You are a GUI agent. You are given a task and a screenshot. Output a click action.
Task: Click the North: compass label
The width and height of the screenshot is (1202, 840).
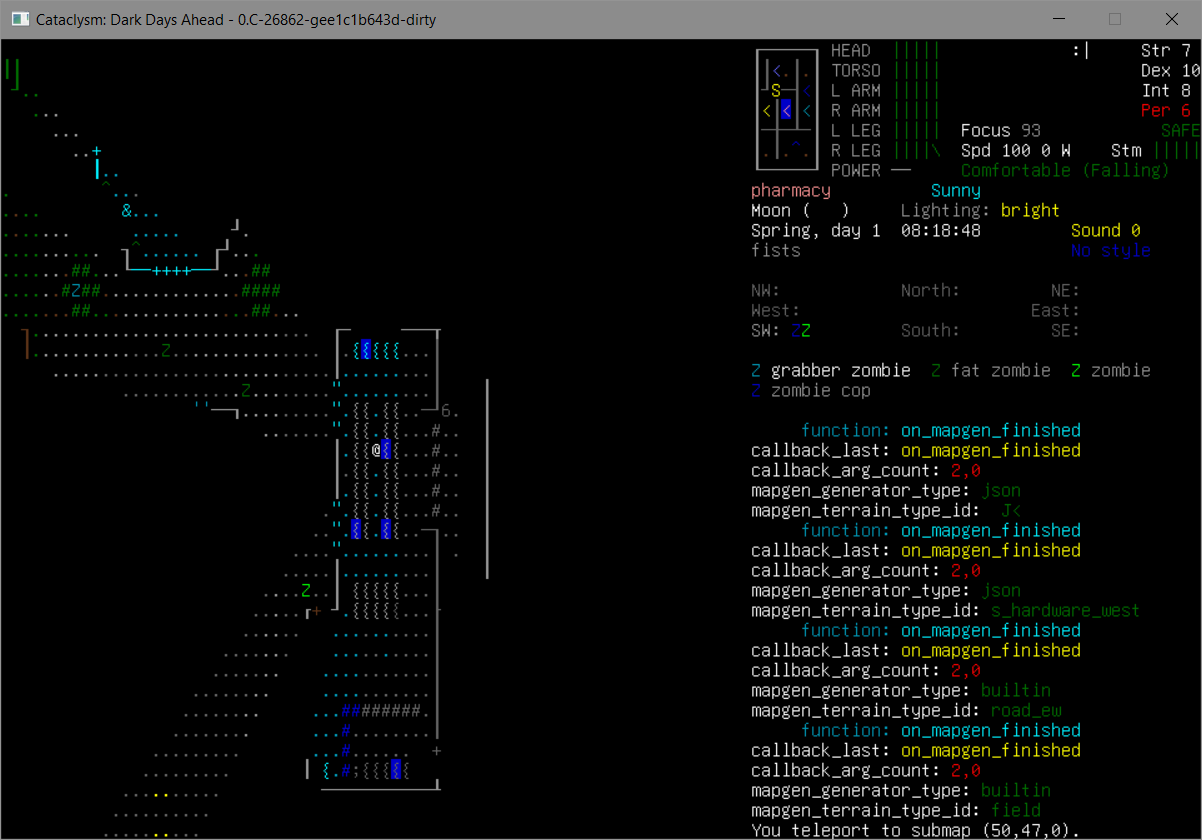click(931, 290)
